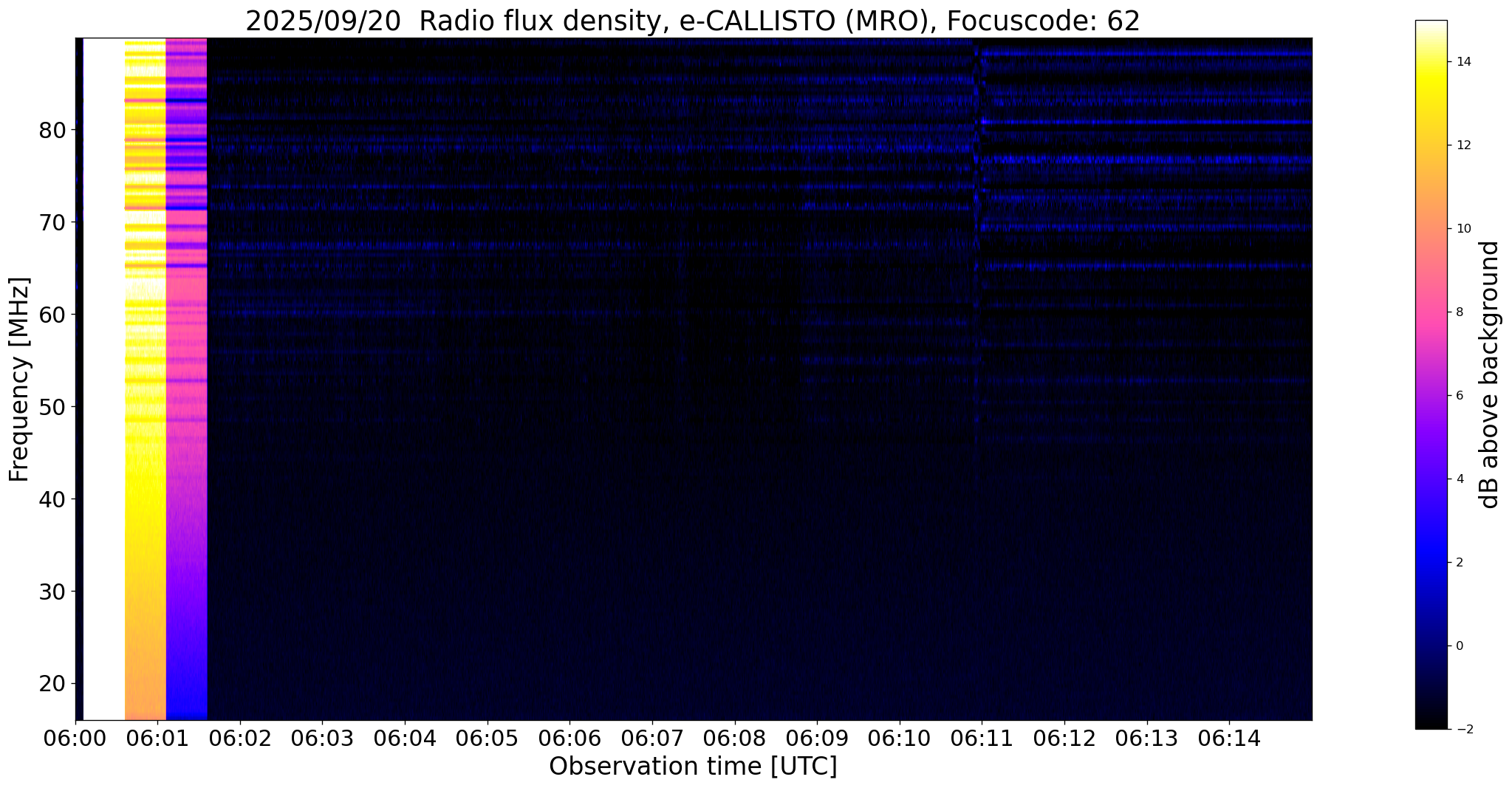Select the 06:00 time tick label

tap(75, 739)
